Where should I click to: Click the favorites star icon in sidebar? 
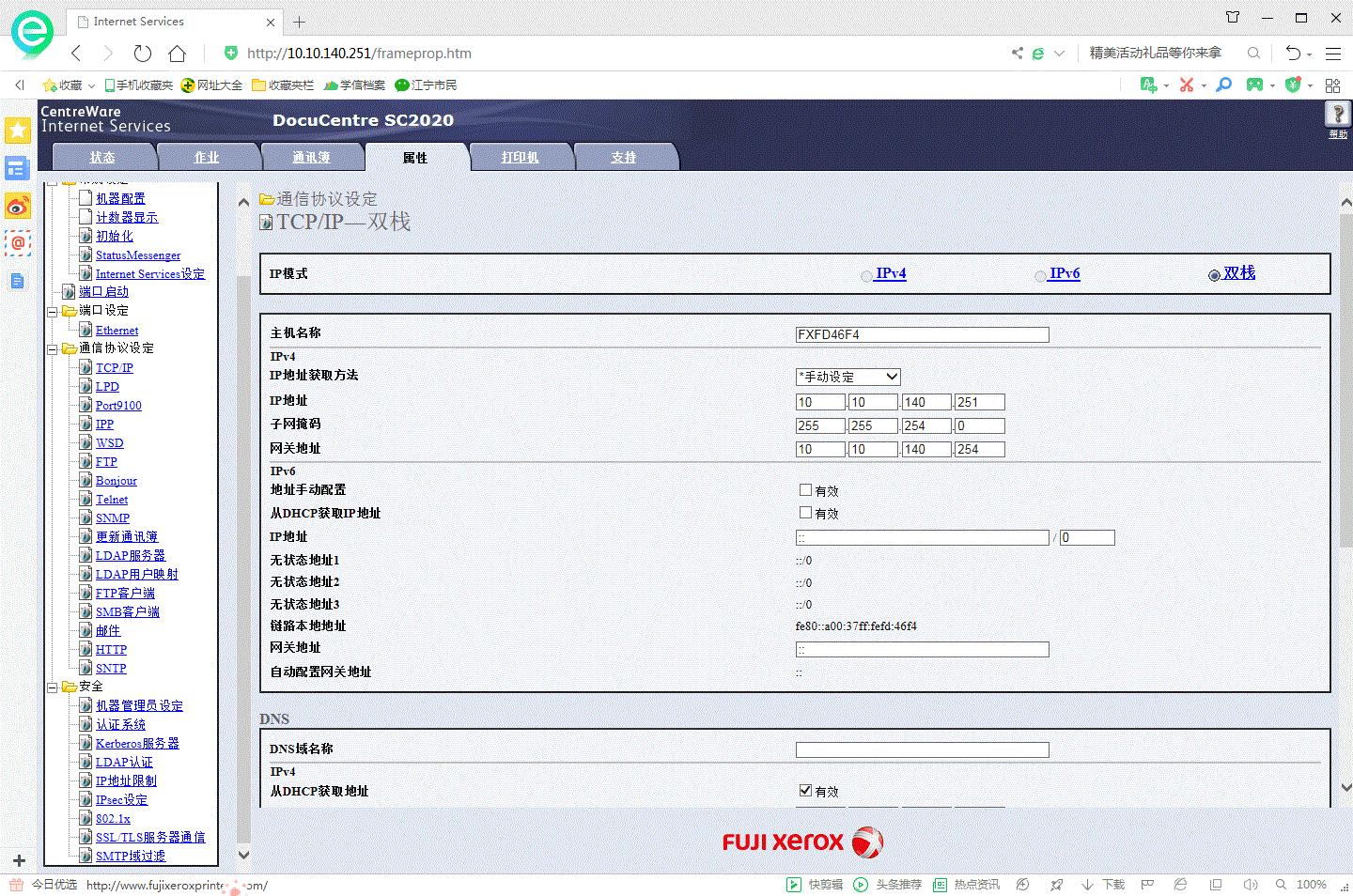pos(18,131)
